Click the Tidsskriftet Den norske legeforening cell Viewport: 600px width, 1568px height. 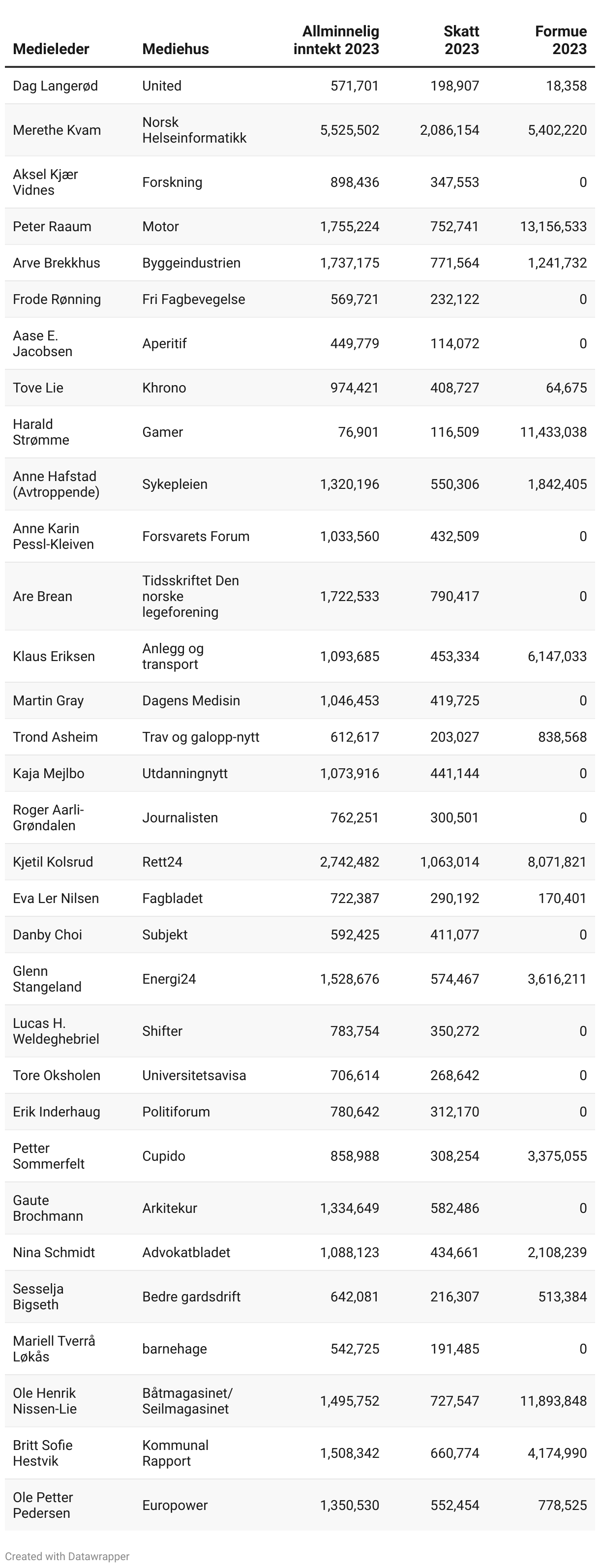190,597
